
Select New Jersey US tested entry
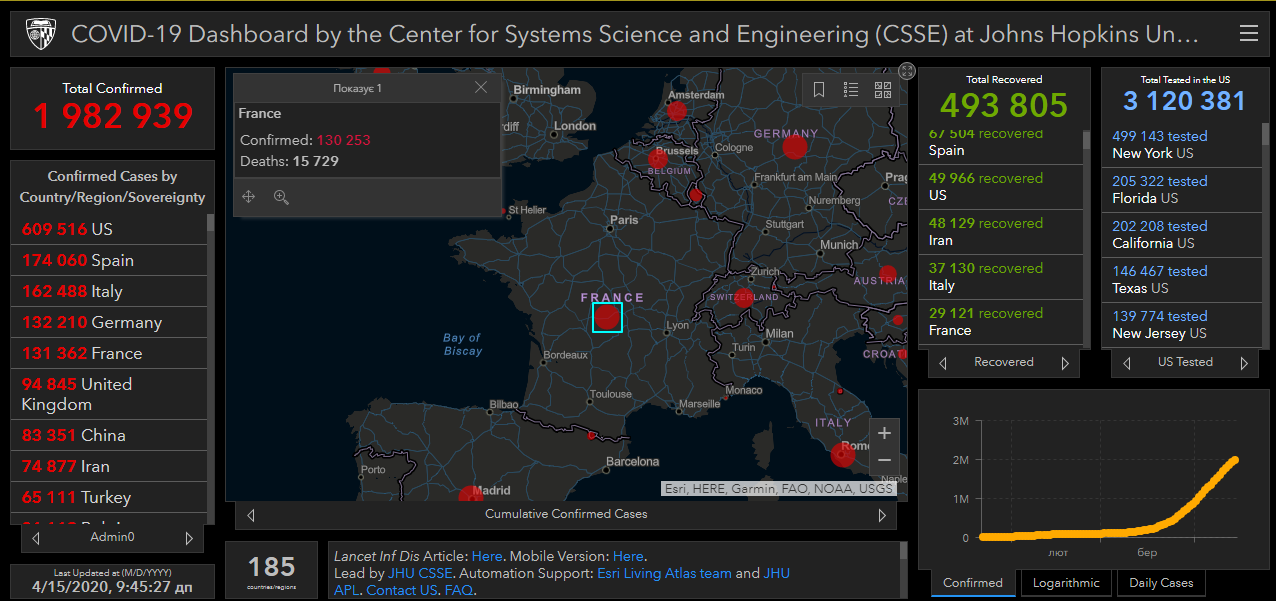[1183, 325]
